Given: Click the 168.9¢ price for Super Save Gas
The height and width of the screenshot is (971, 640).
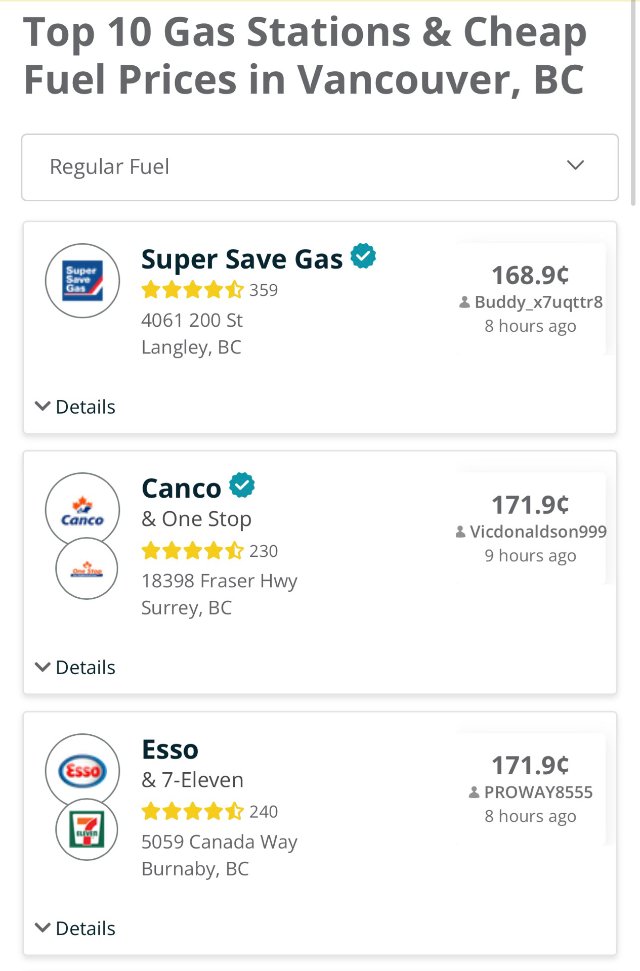Looking at the screenshot, I should point(529,273).
